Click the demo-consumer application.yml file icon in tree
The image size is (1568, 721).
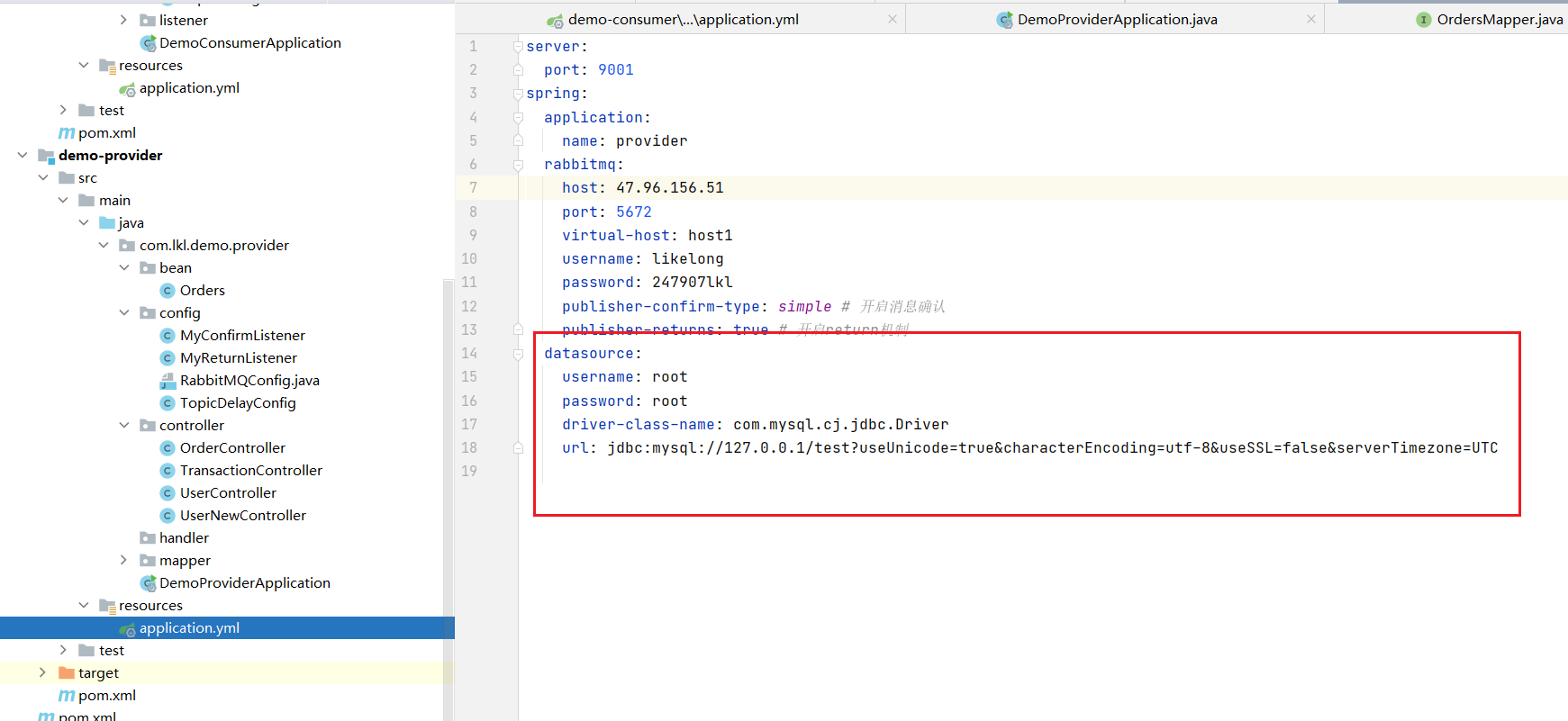point(128,88)
